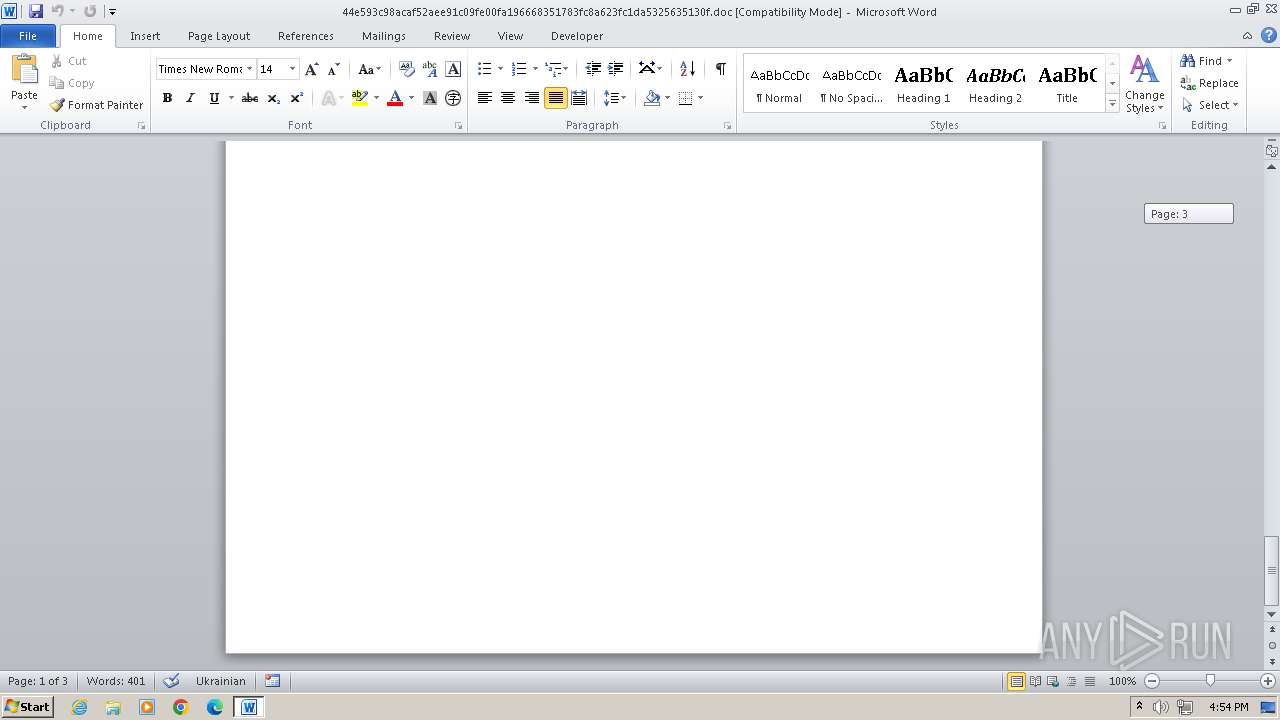Screen dimensions: 1280x720
Task: Click the Bullets list icon
Action: click(484, 69)
